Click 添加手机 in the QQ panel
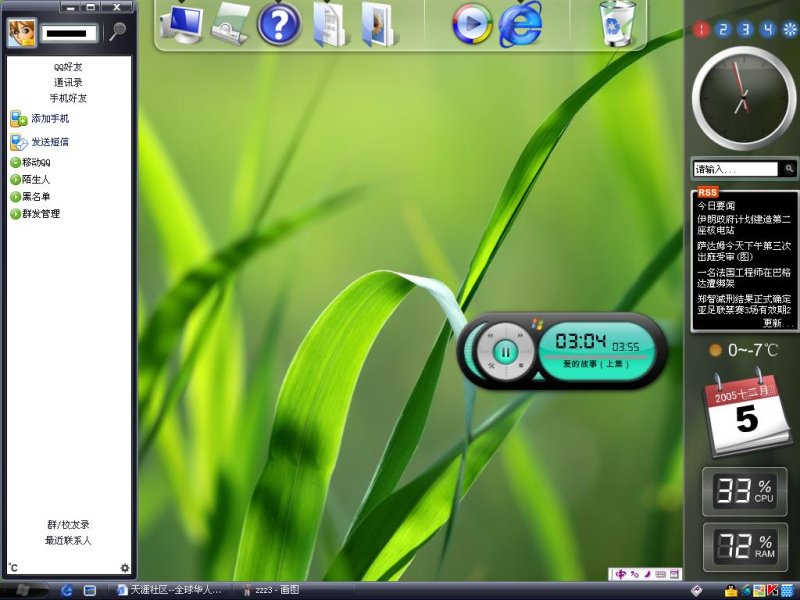This screenshot has width=800, height=600. (x=49, y=118)
